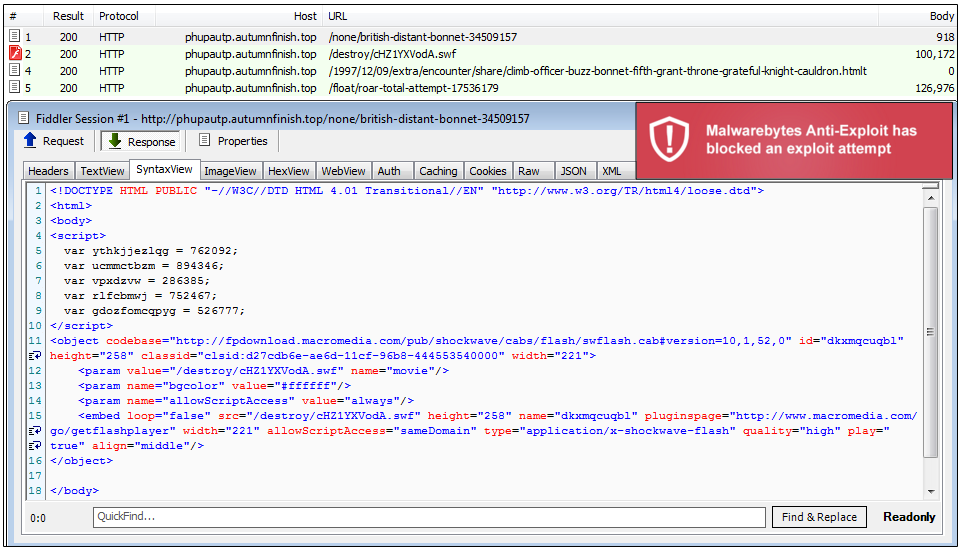Switch to the JSON tab
Screen dimensions: 962x552
click(x=573, y=171)
